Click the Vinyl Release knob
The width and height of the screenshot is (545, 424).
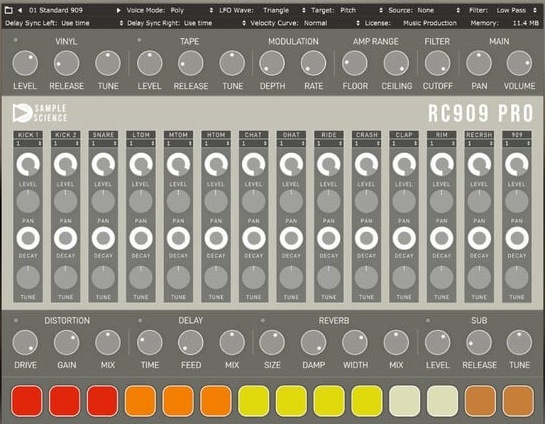66,63
